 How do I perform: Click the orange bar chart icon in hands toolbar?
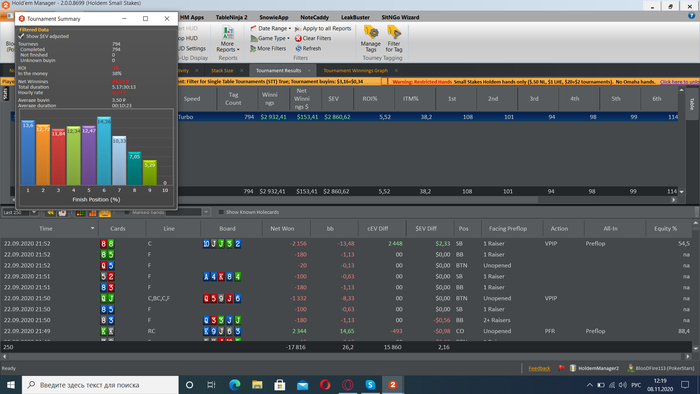pyautogui.click(x=92, y=212)
